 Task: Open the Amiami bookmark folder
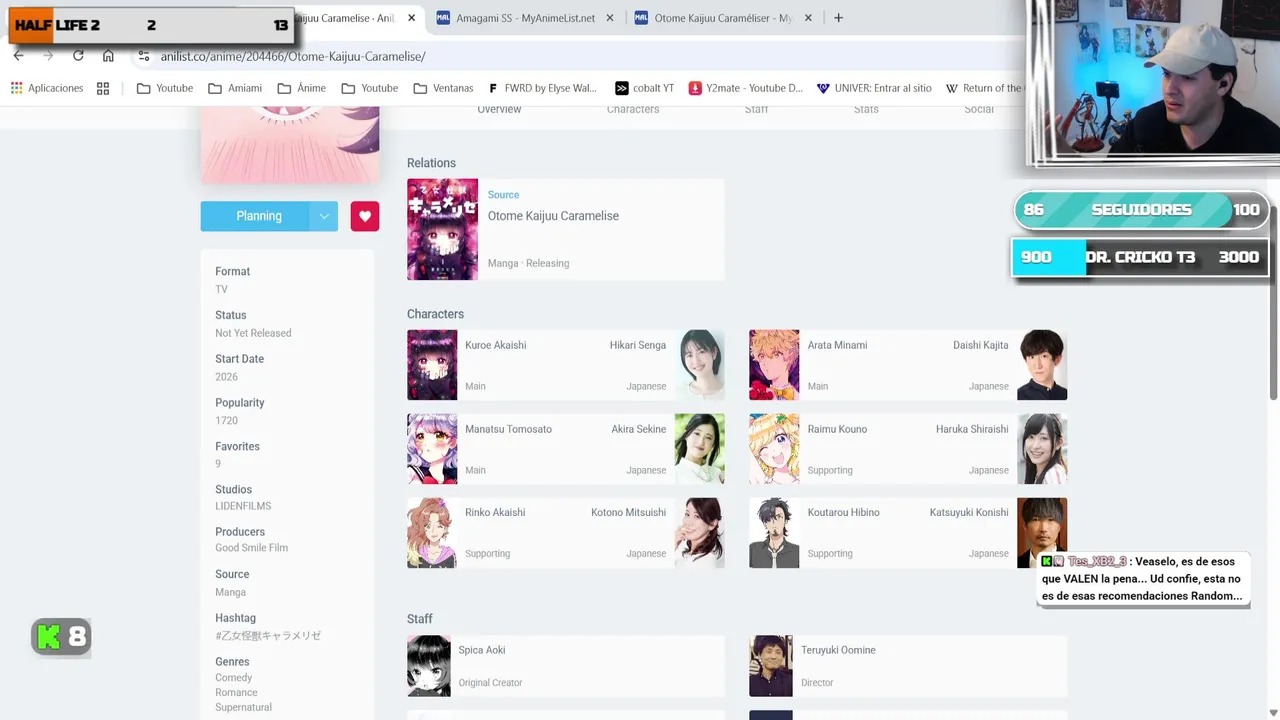[235, 88]
